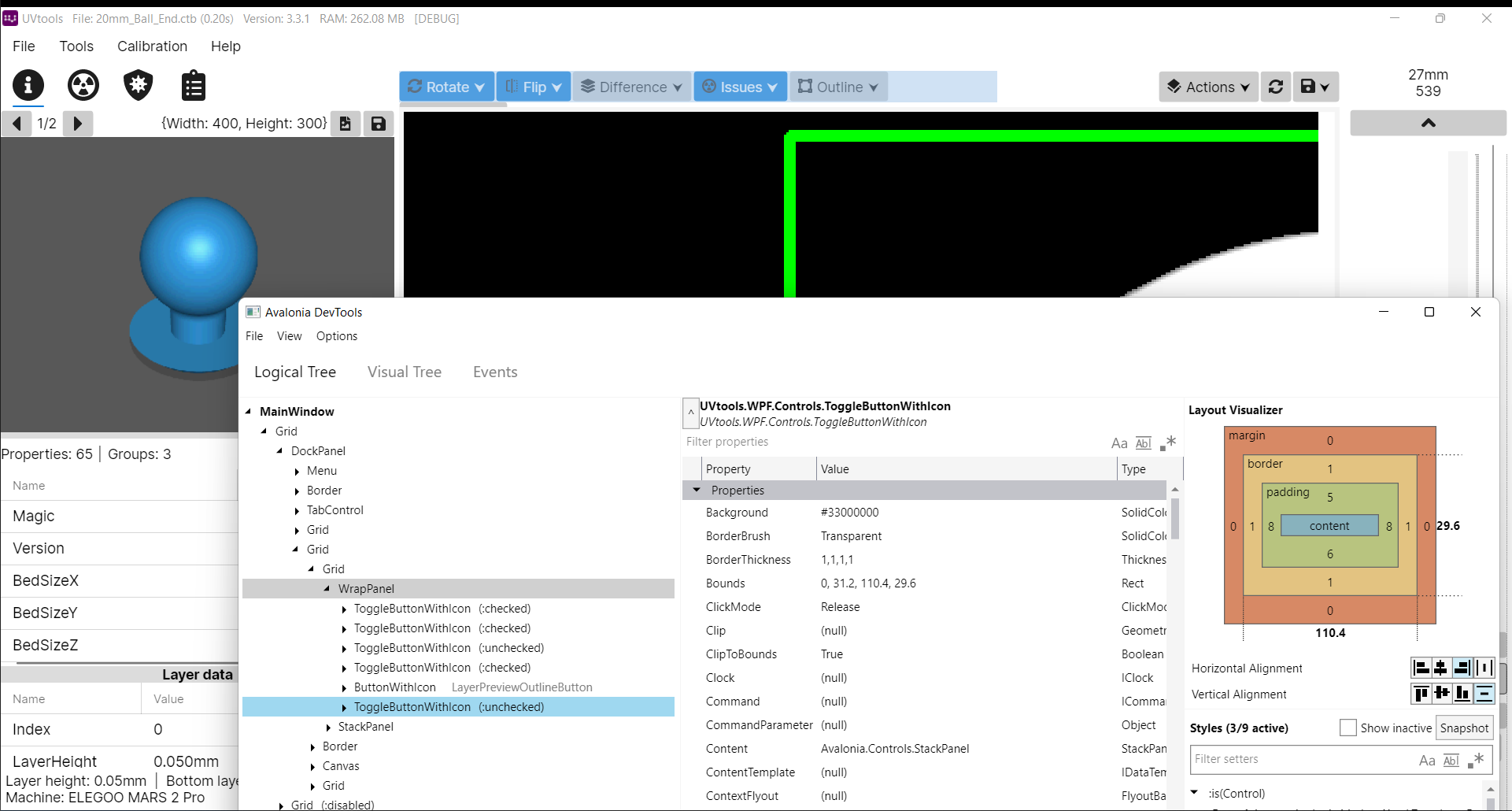This screenshot has width=1512, height=811.
Task: Collapse the WrapPanel tree node
Action: (327, 588)
